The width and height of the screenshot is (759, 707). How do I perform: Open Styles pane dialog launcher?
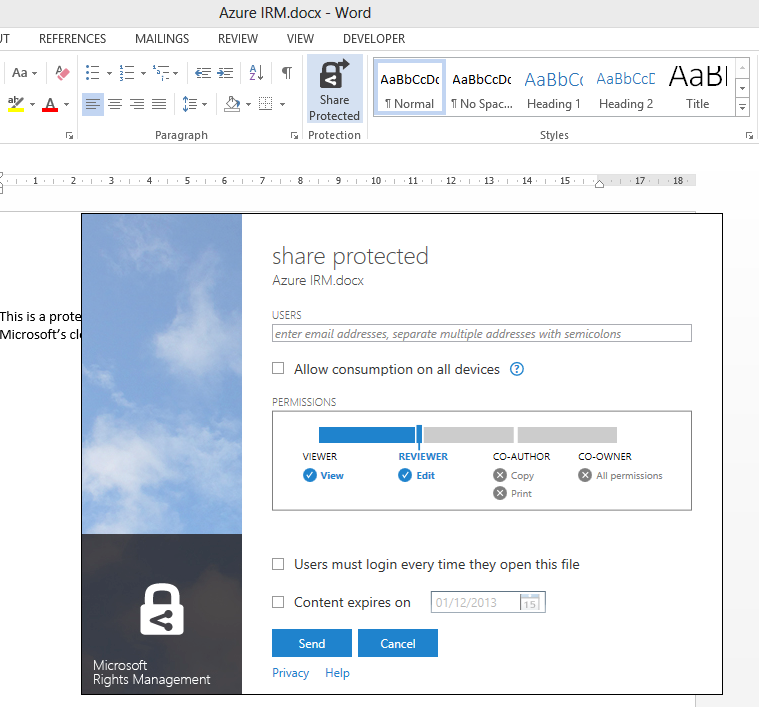tap(749, 136)
